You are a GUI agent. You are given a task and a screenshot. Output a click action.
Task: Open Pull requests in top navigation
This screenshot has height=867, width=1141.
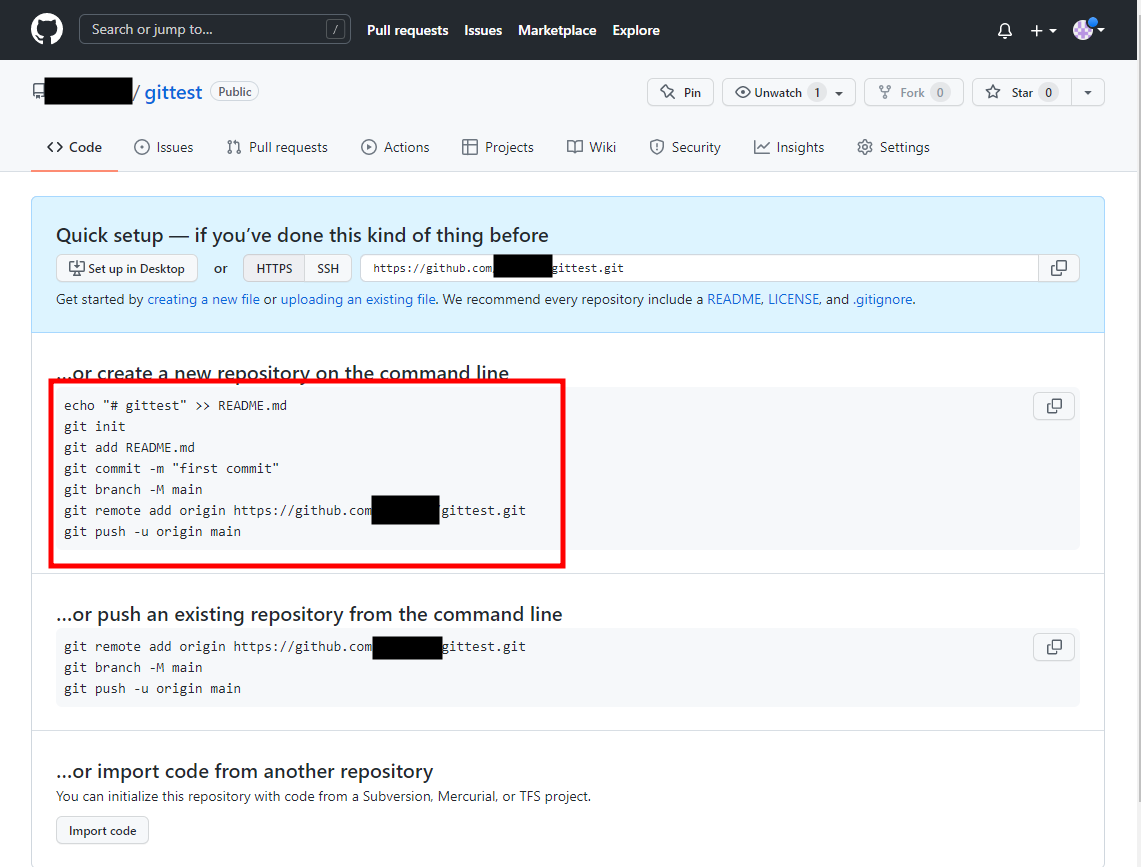408,31
